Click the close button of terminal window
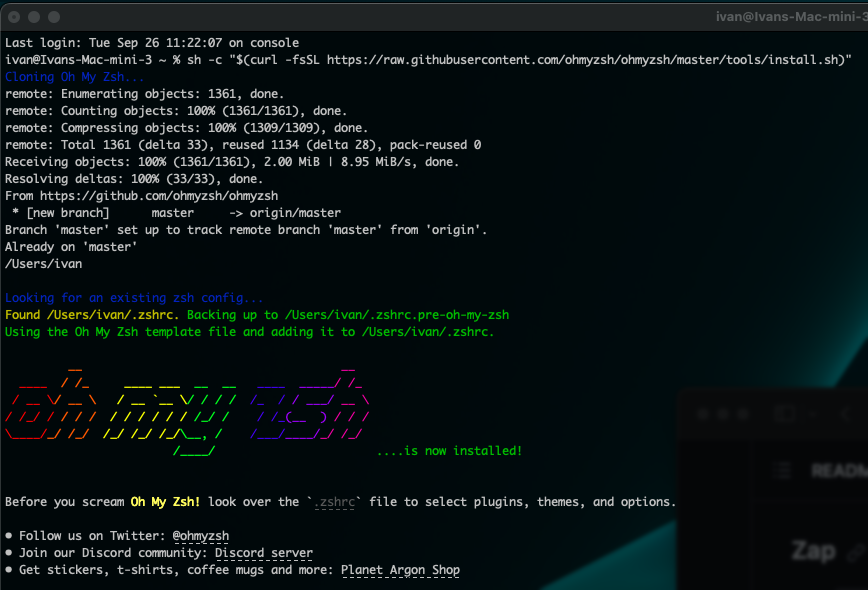868x590 pixels. [14, 17]
